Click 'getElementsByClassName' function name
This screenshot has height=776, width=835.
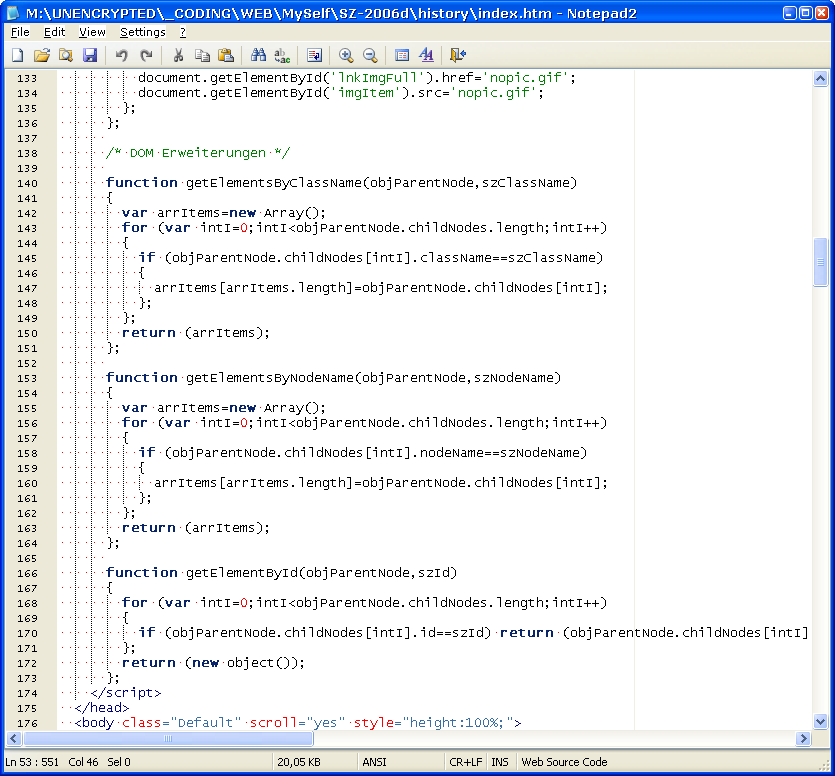point(274,183)
